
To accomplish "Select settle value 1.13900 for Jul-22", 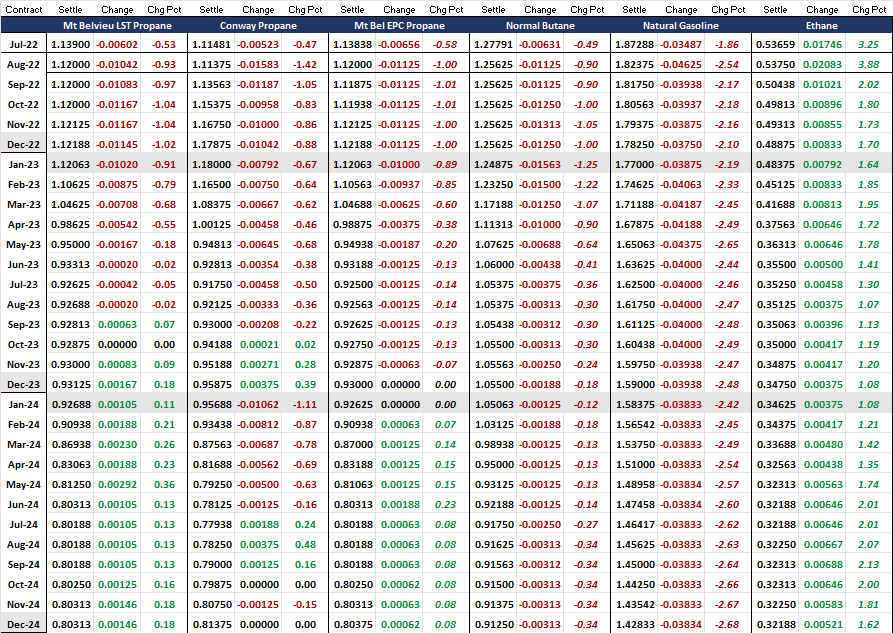I will pos(71,44).
